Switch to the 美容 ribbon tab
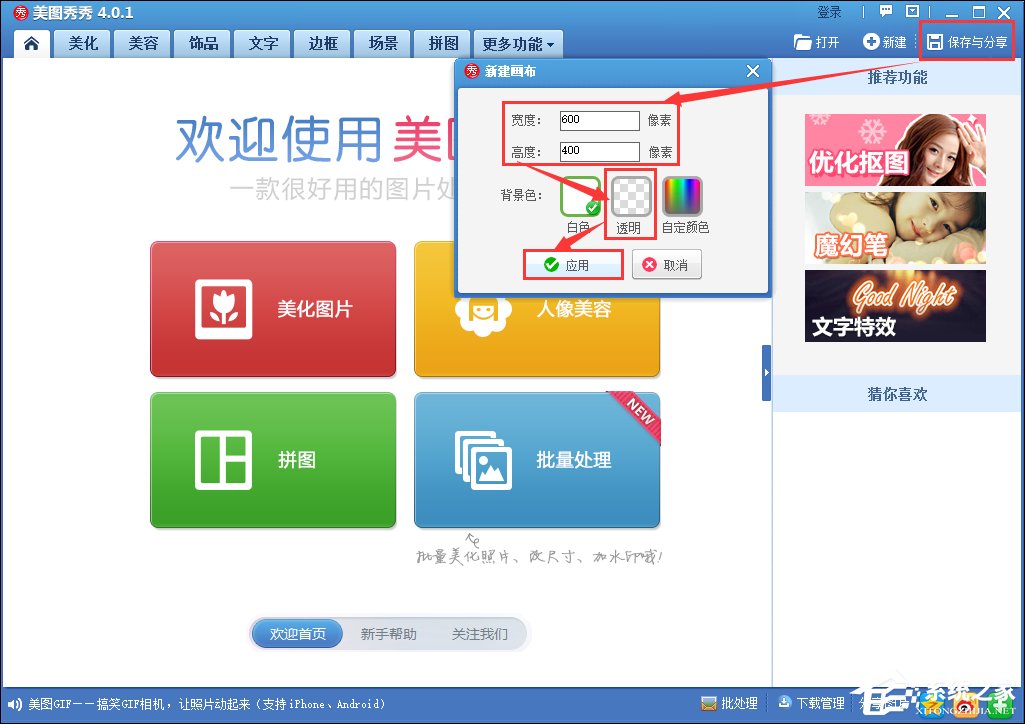 click(141, 43)
